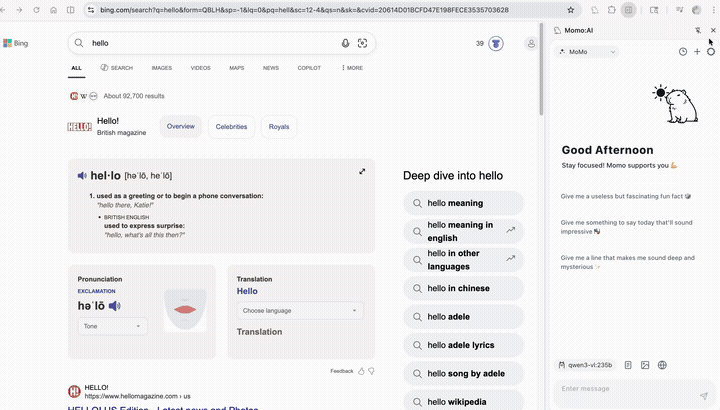Image resolution: width=720 pixels, height=410 pixels.
Task: Play the Pronunciation section speaker audio
Action: [115, 306]
